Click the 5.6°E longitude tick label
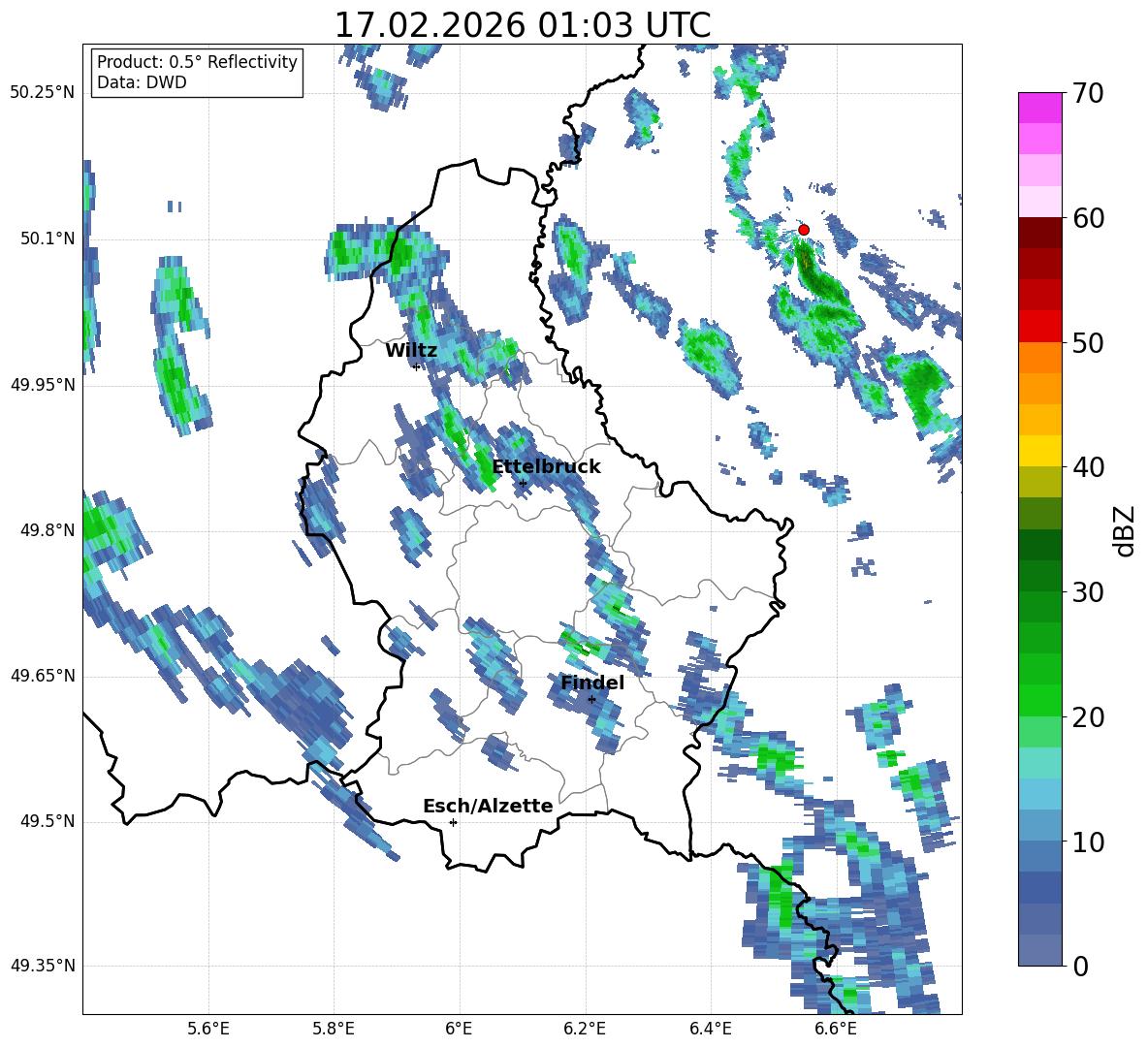The image size is (1148, 1048). [x=207, y=1029]
